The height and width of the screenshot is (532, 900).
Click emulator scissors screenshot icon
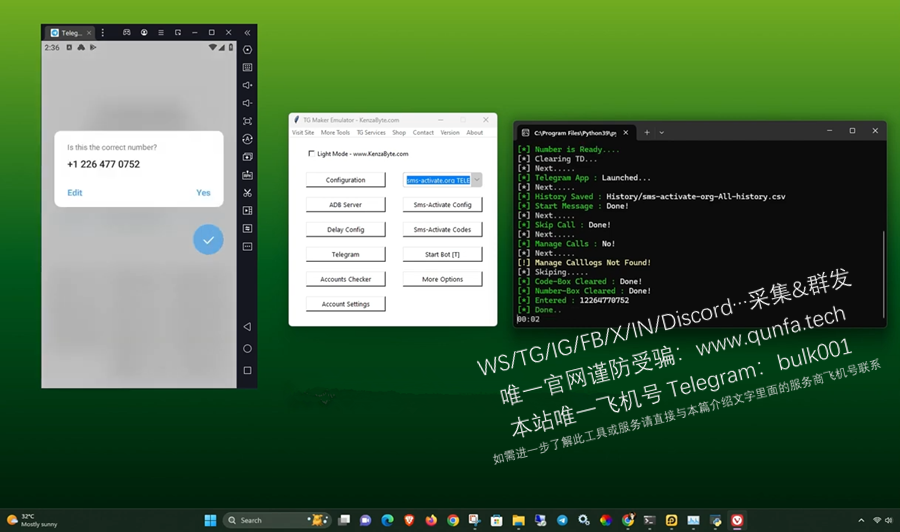247,193
